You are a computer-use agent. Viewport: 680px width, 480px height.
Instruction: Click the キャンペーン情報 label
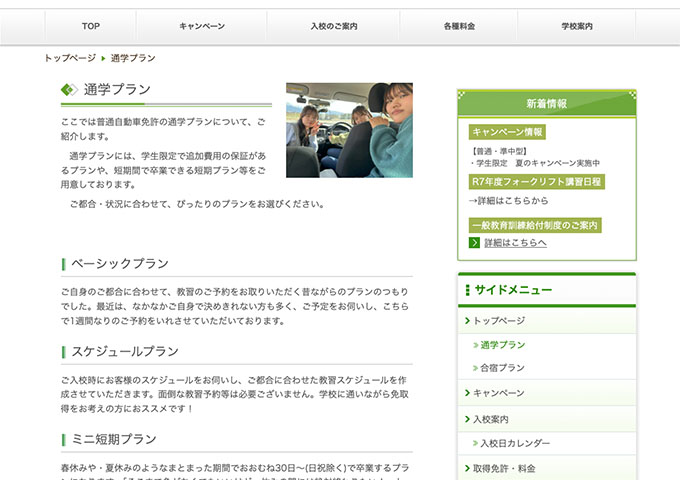coord(507,132)
